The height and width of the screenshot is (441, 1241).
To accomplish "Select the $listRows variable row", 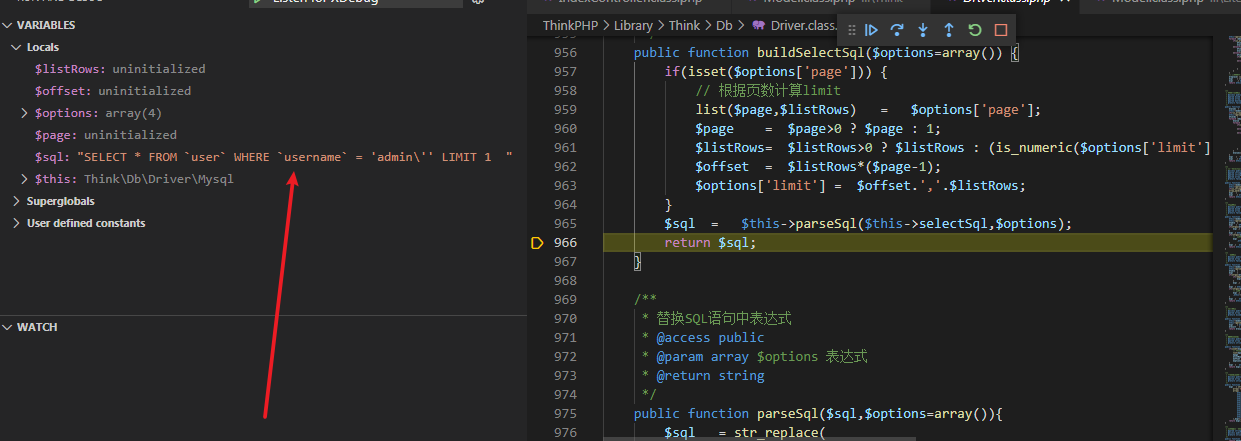I will pyautogui.click(x=263, y=69).
